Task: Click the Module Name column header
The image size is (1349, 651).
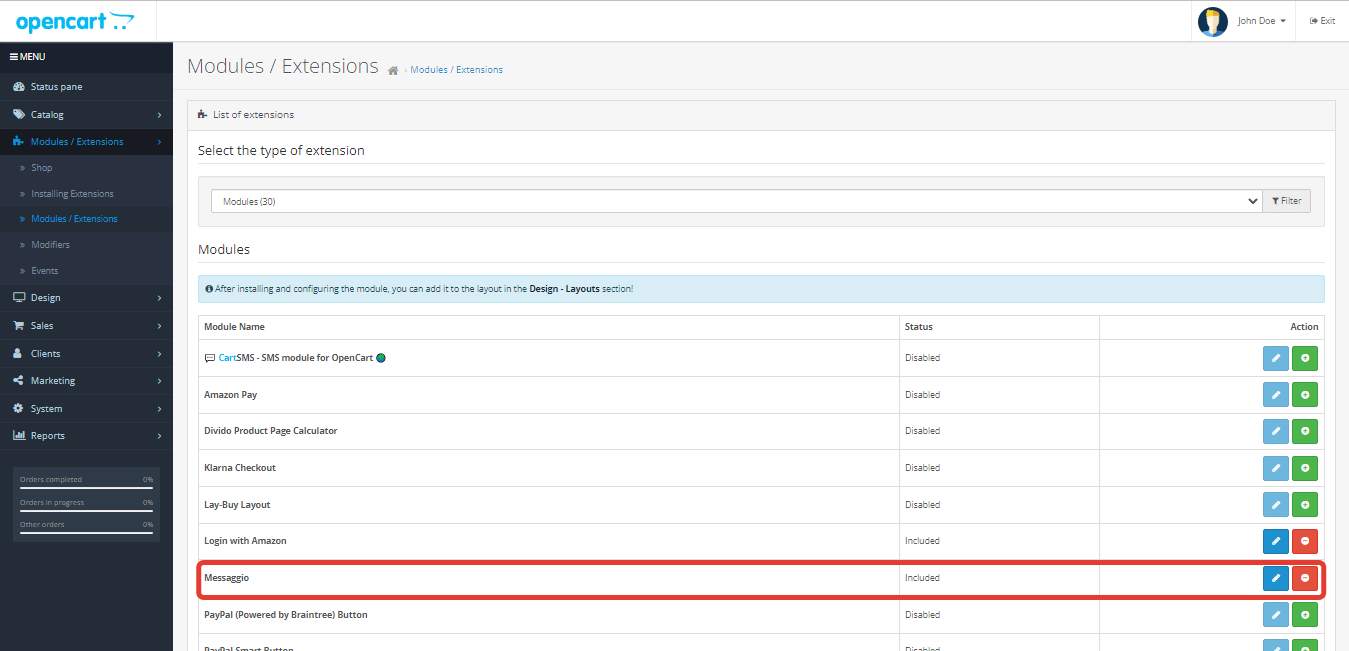Action: (234, 327)
